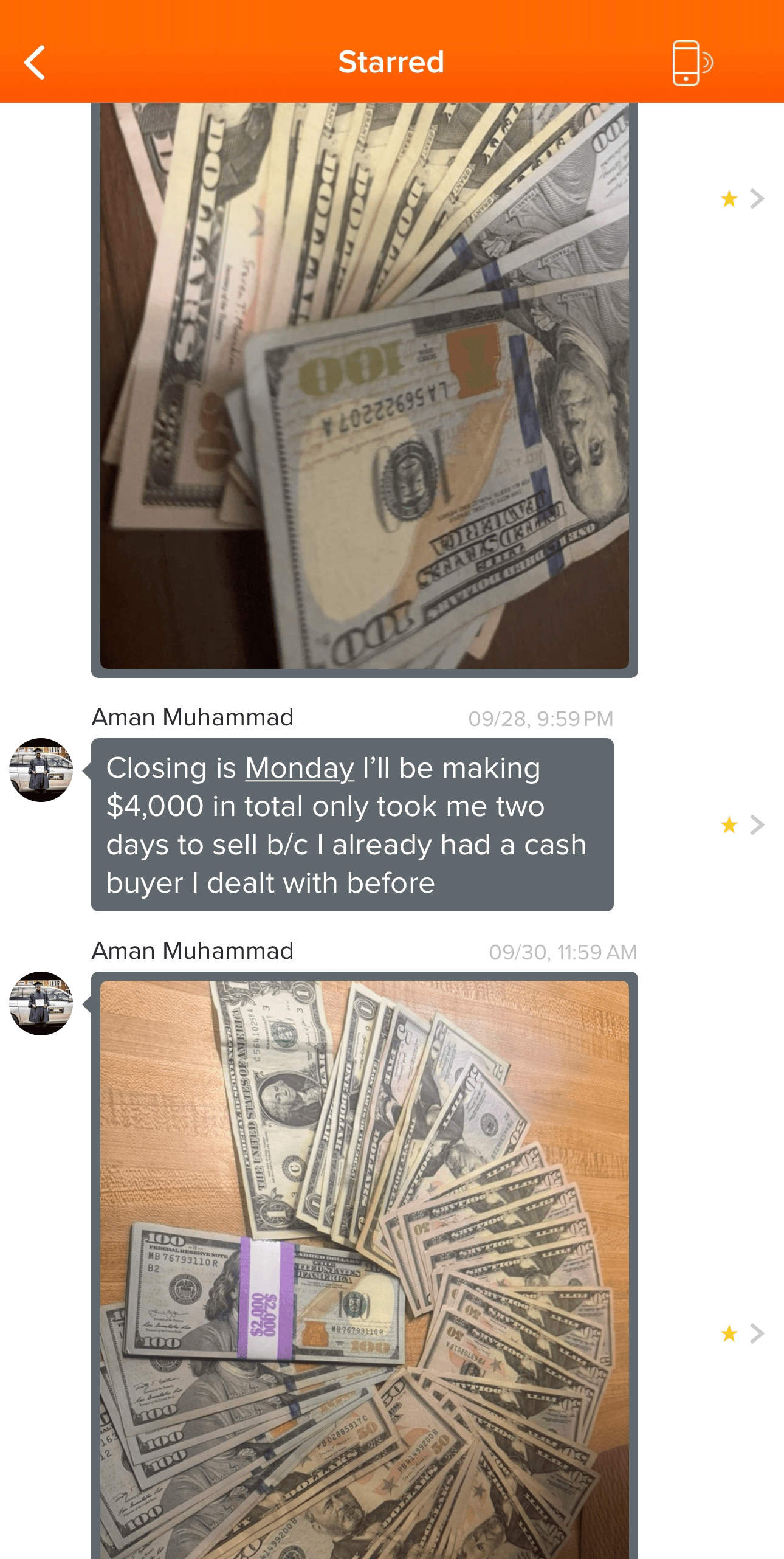The width and height of the screenshot is (784, 1559).
Task: Tap Aman Muhammad's avatar beside 09/30 photo
Action: [x=41, y=1003]
